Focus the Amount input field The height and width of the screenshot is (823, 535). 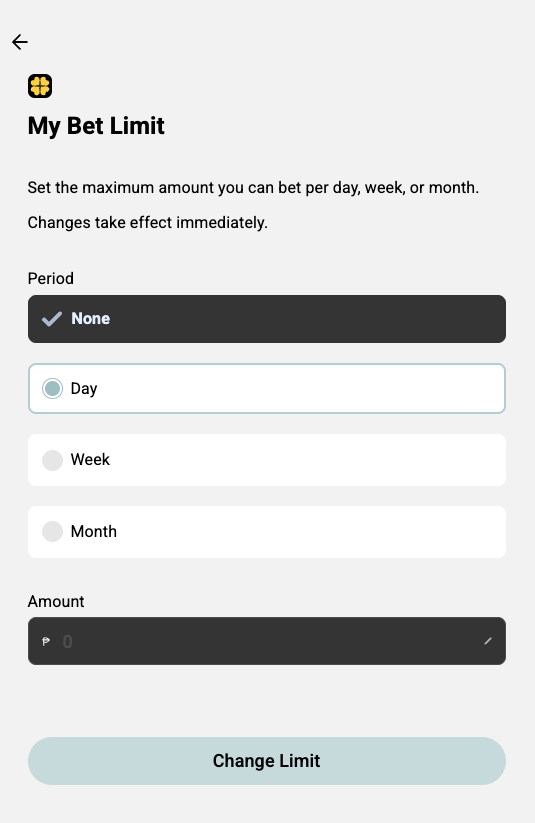tap(267, 641)
